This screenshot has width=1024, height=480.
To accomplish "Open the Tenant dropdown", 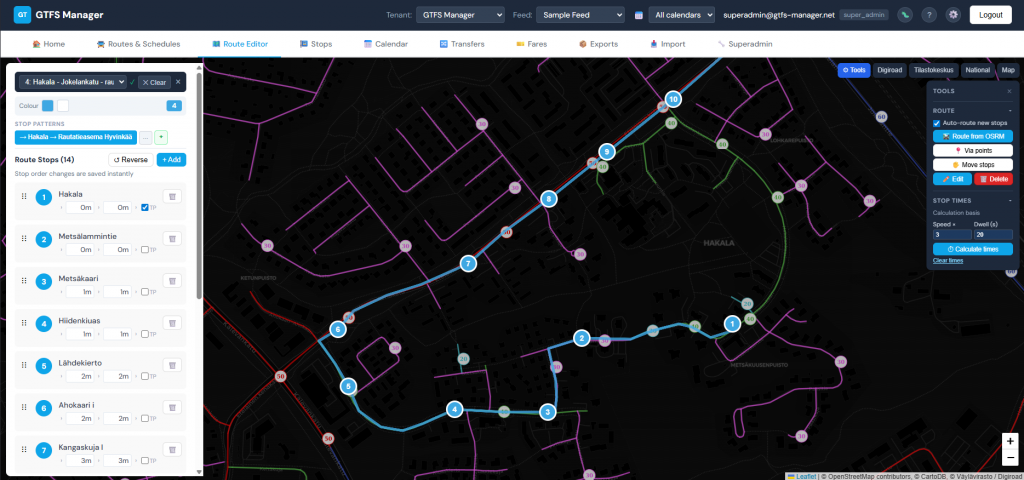I will [461, 15].
